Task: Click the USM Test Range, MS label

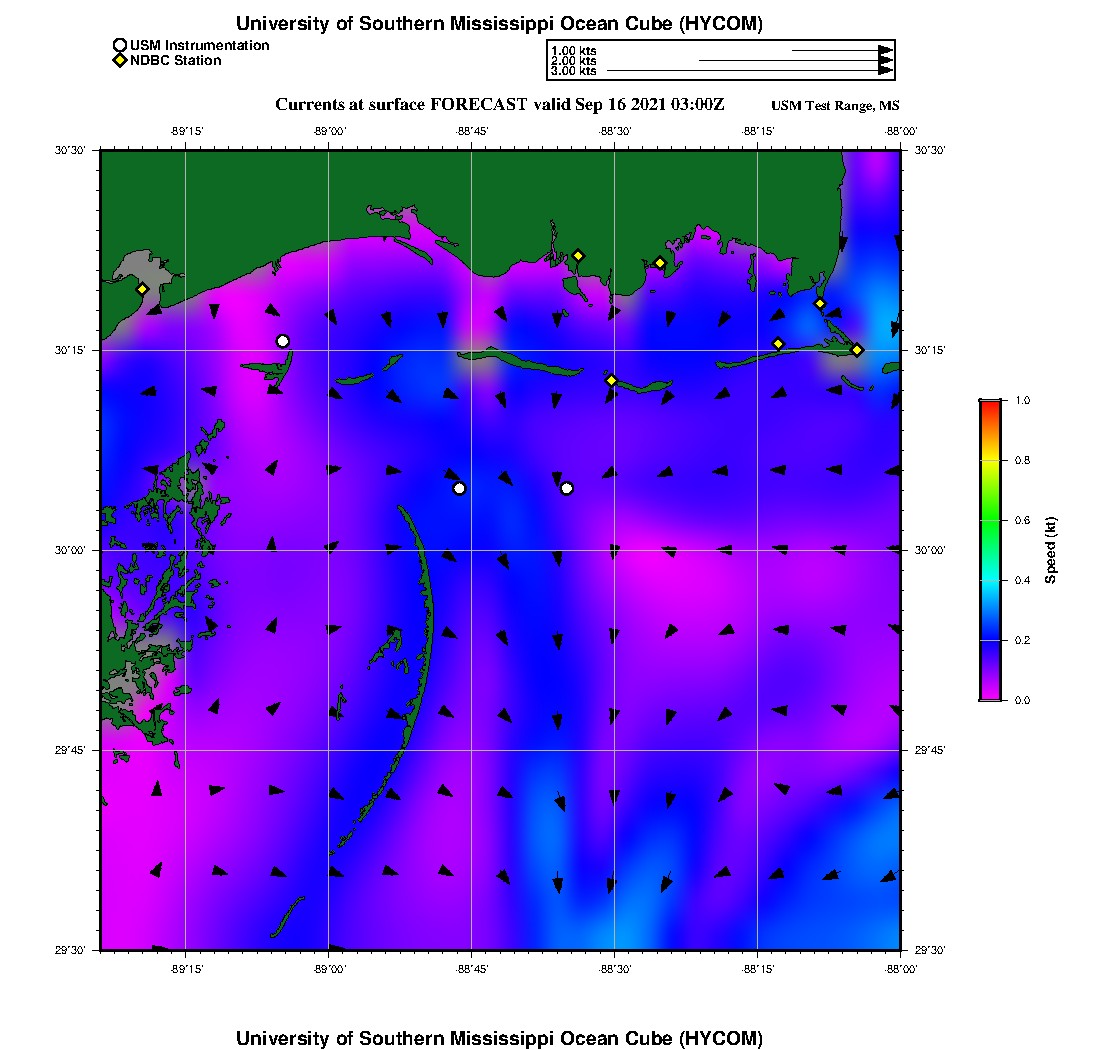Action: coord(835,106)
